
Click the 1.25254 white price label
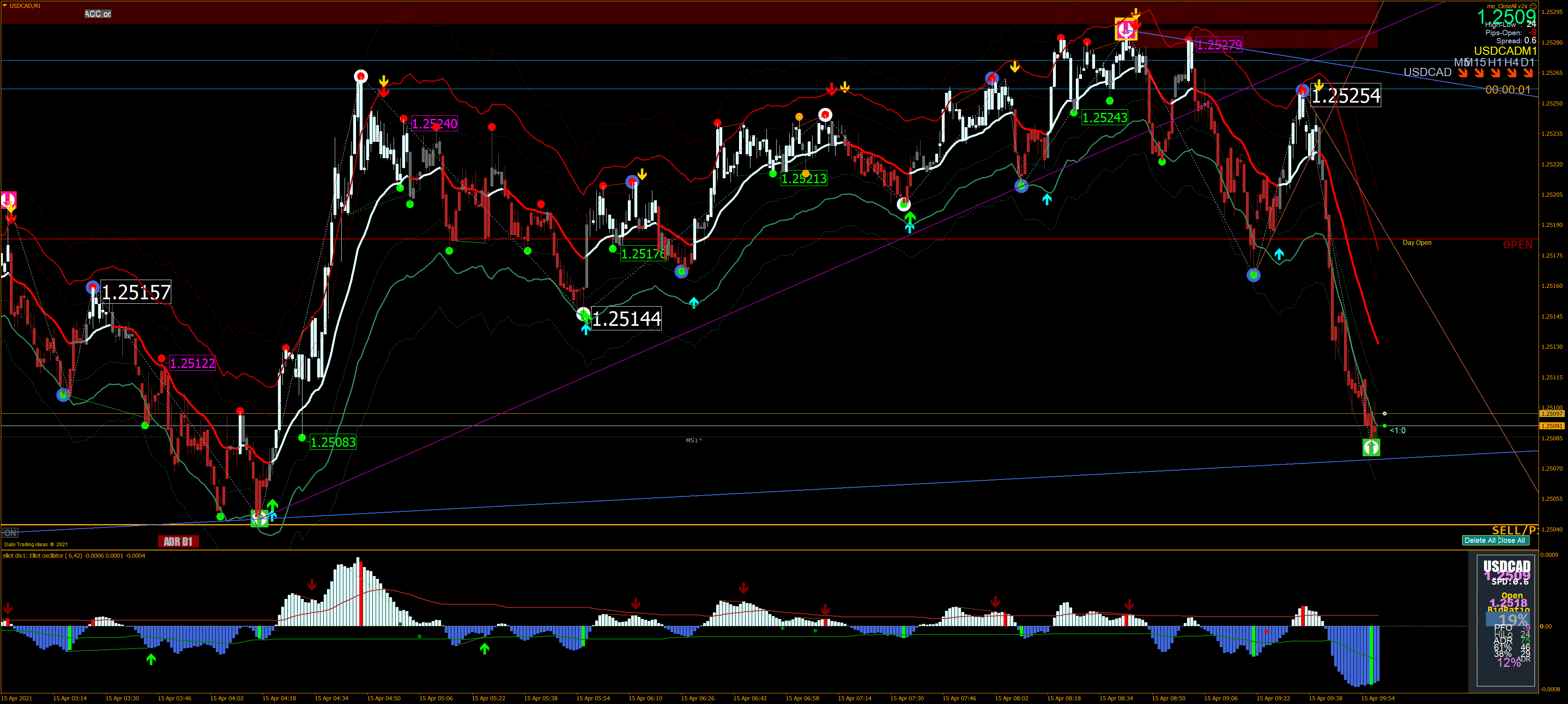click(1345, 96)
